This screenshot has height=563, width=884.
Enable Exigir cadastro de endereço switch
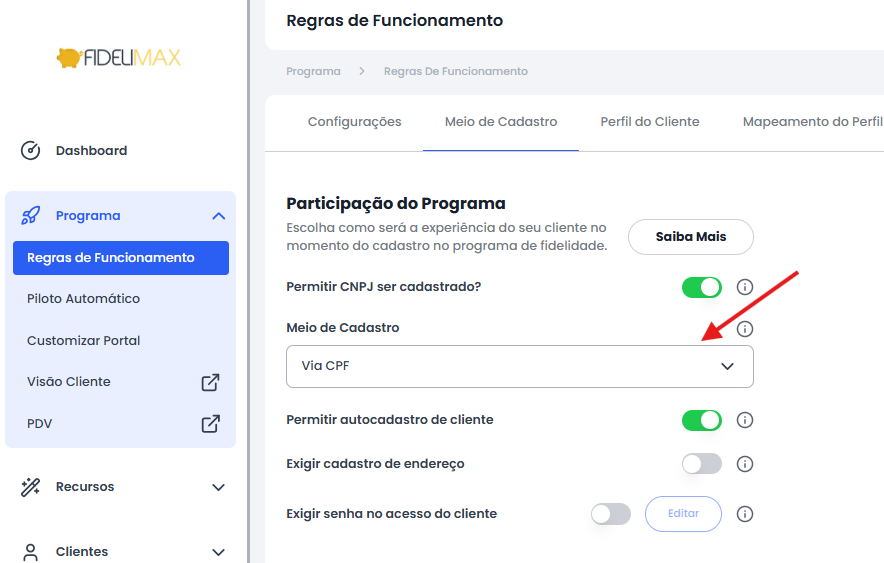coord(702,464)
